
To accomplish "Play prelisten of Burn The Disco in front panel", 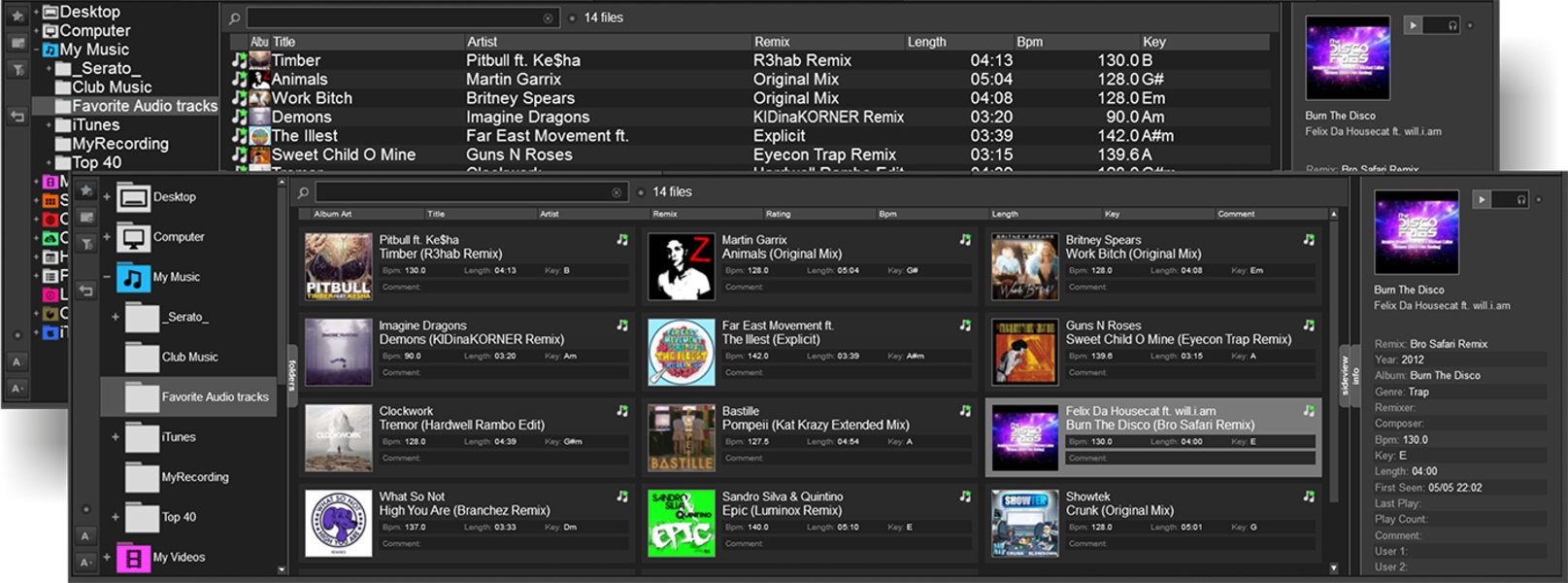I will pyautogui.click(x=1482, y=199).
